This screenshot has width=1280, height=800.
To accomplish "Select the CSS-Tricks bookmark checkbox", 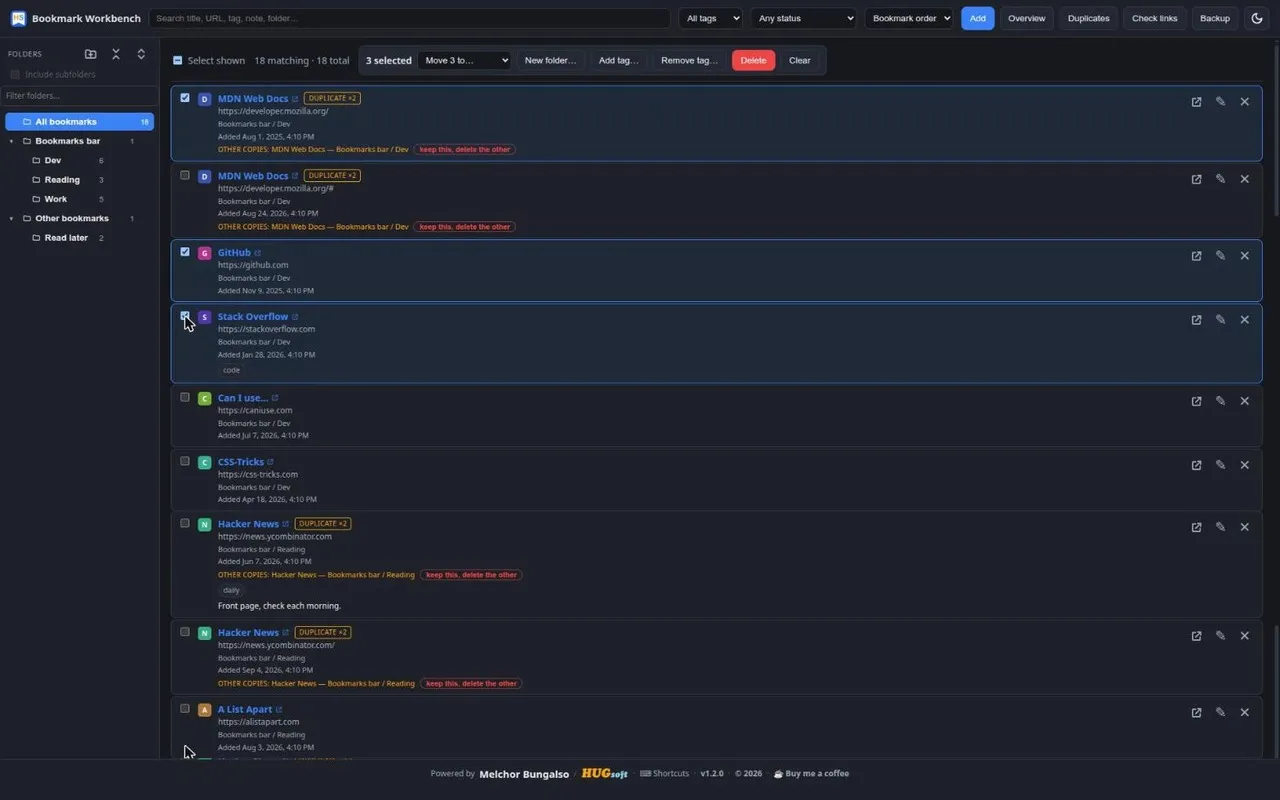I will tap(185, 461).
